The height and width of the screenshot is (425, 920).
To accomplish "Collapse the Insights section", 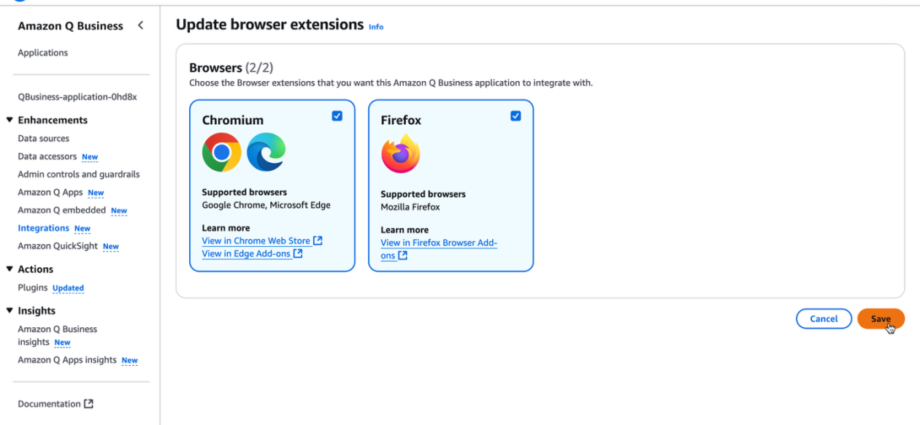I will (x=10, y=311).
